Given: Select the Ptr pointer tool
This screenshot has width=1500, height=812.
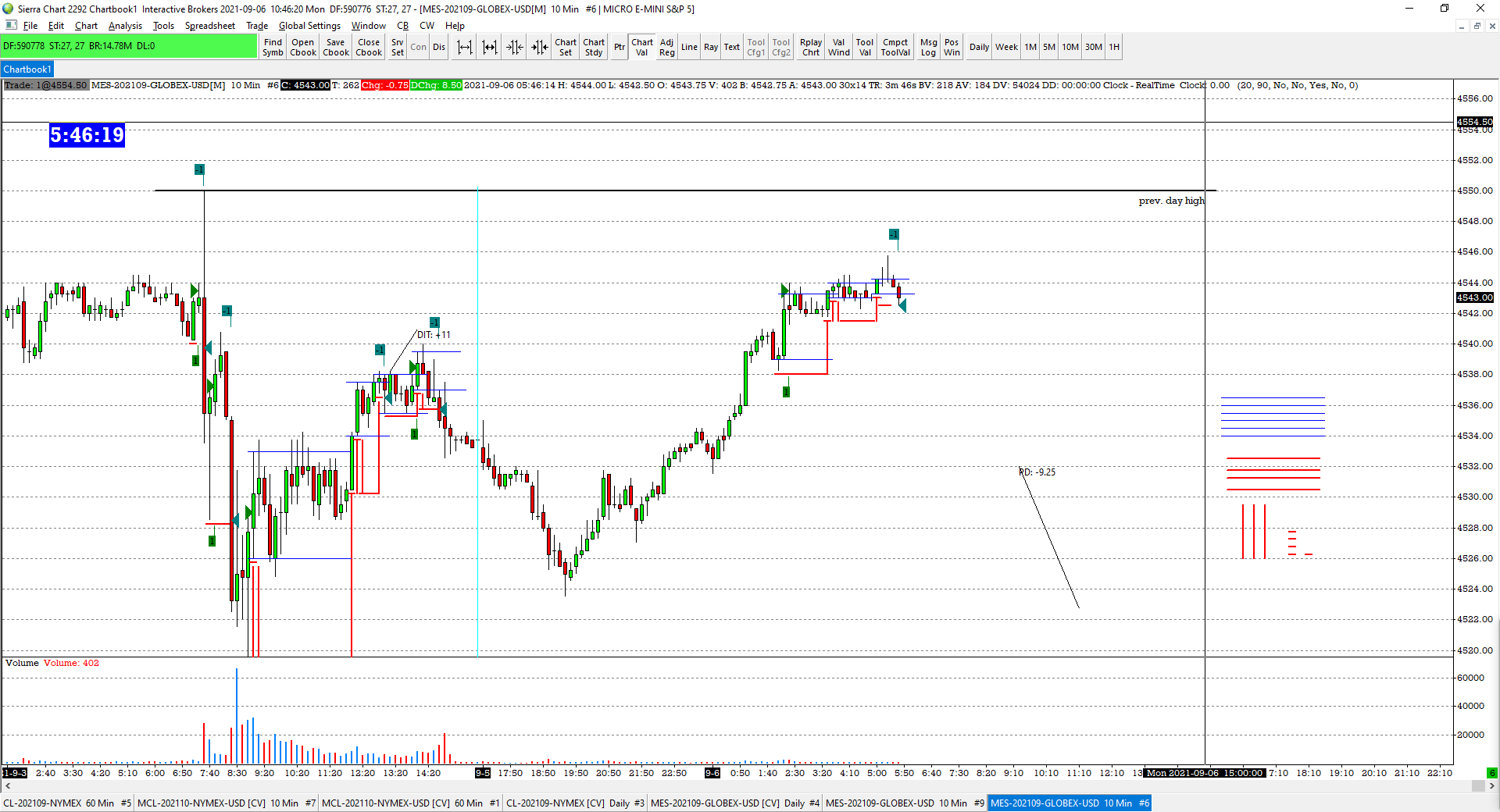Looking at the screenshot, I should (619, 48).
